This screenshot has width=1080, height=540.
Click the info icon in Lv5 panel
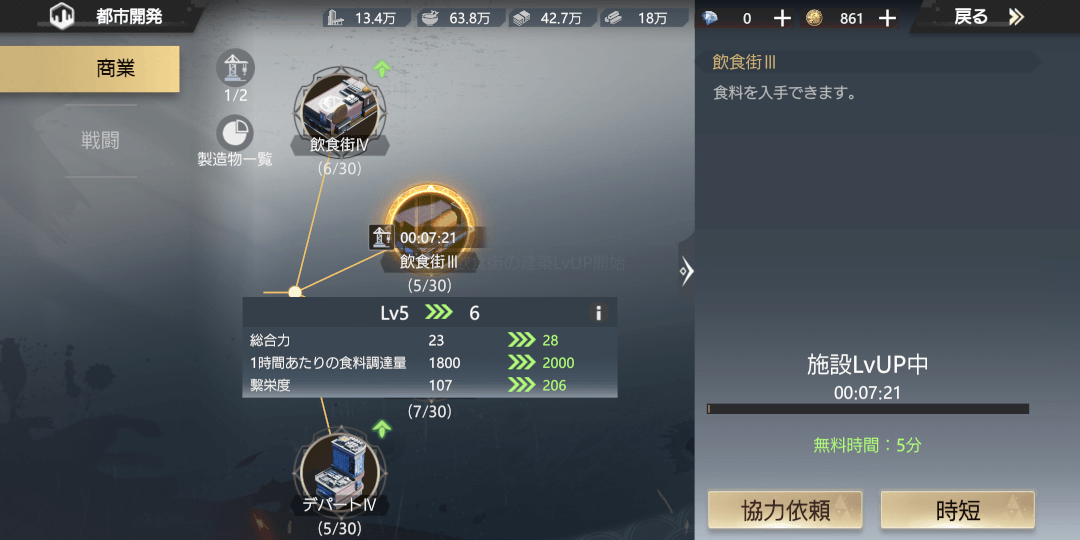tap(598, 313)
